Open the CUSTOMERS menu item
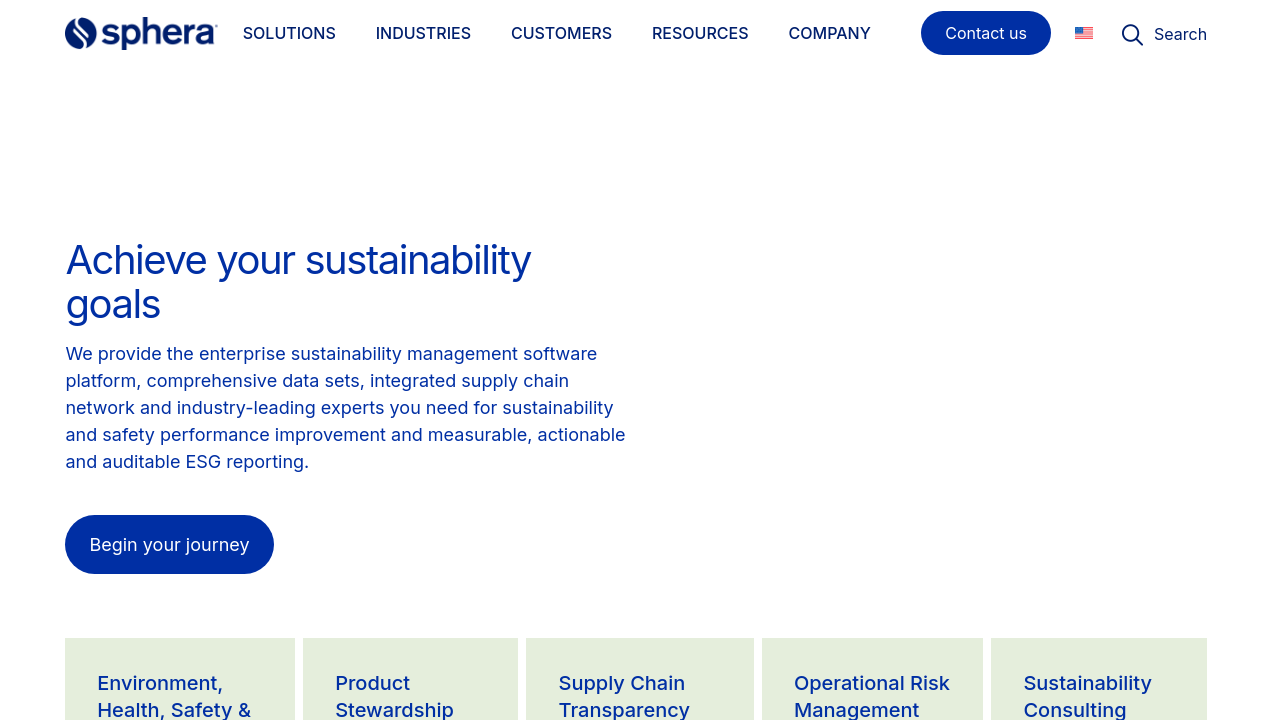The image size is (1280, 720). coord(561,33)
